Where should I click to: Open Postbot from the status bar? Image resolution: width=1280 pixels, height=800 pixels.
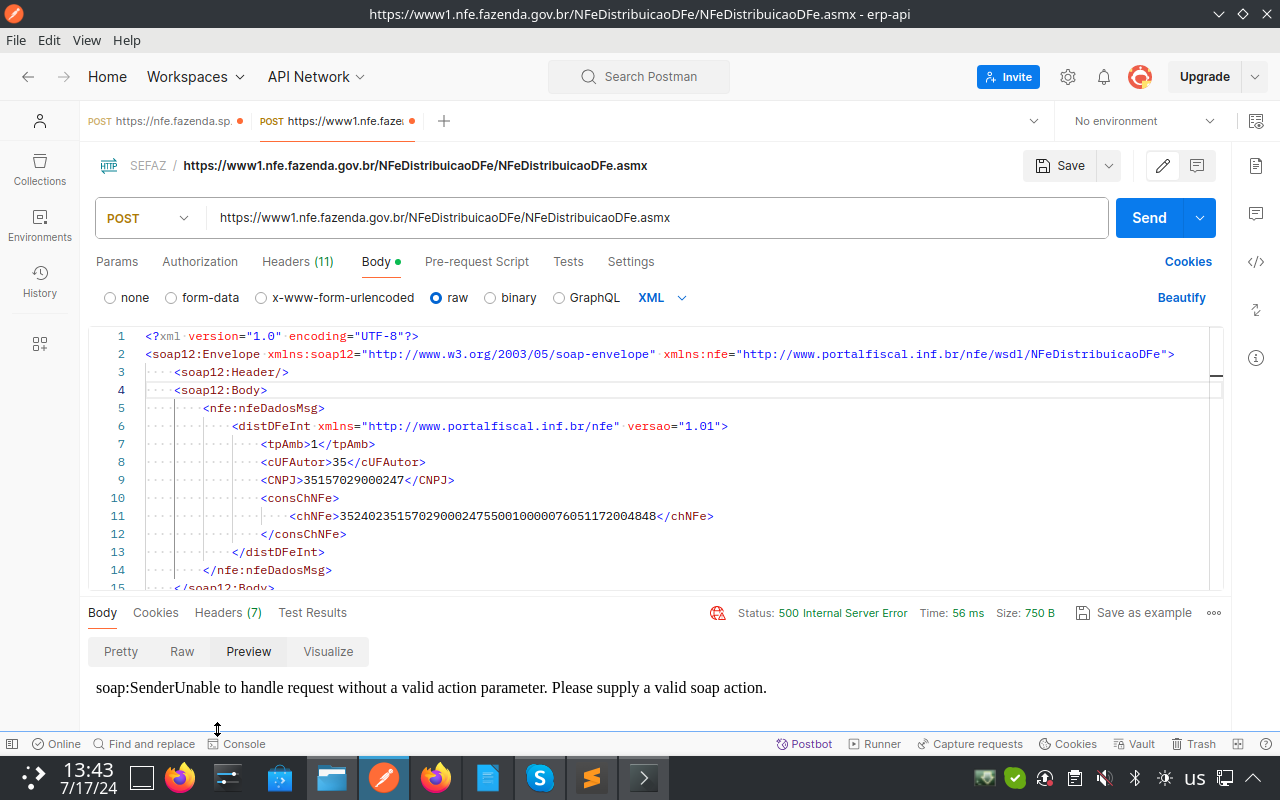pyautogui.click(x=805, y=744)
